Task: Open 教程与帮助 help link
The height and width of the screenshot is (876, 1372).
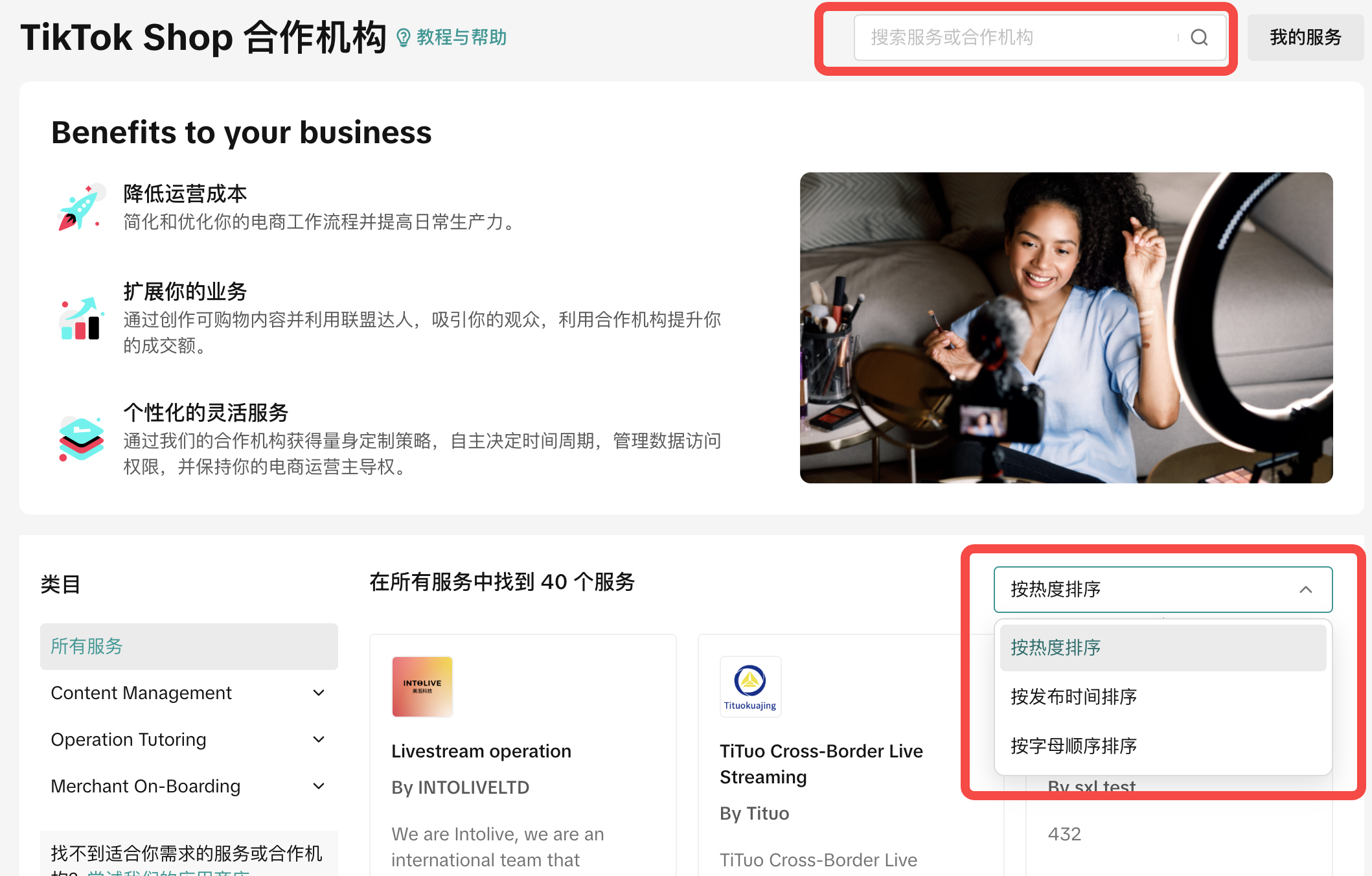Action: click(x=461, y=38)
